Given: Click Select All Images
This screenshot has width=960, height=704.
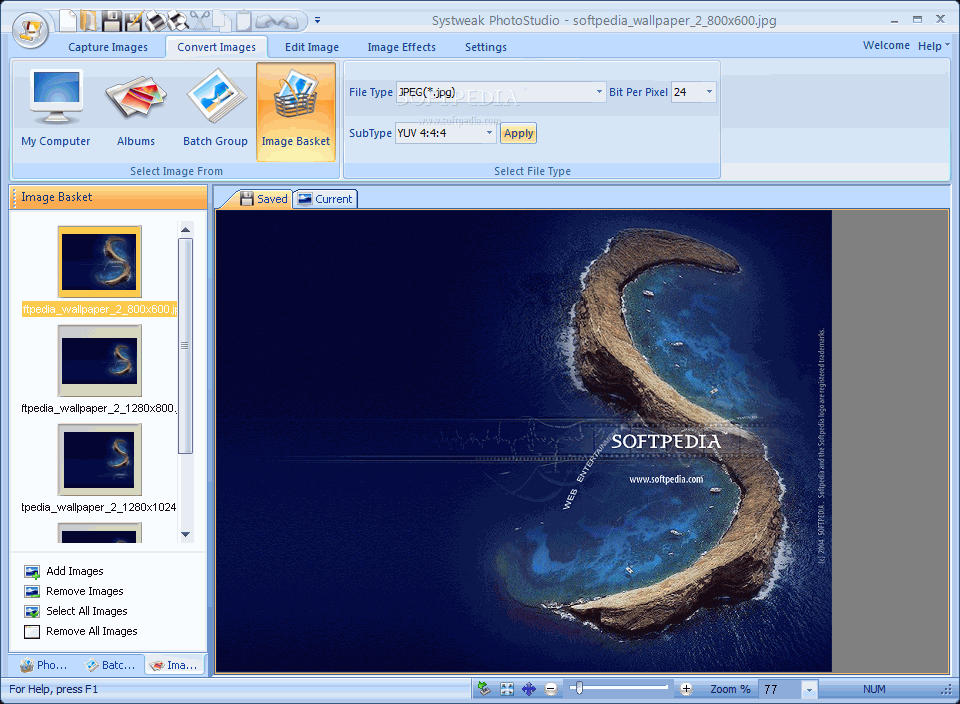Looking at the screenshot, I should (76, 612).
